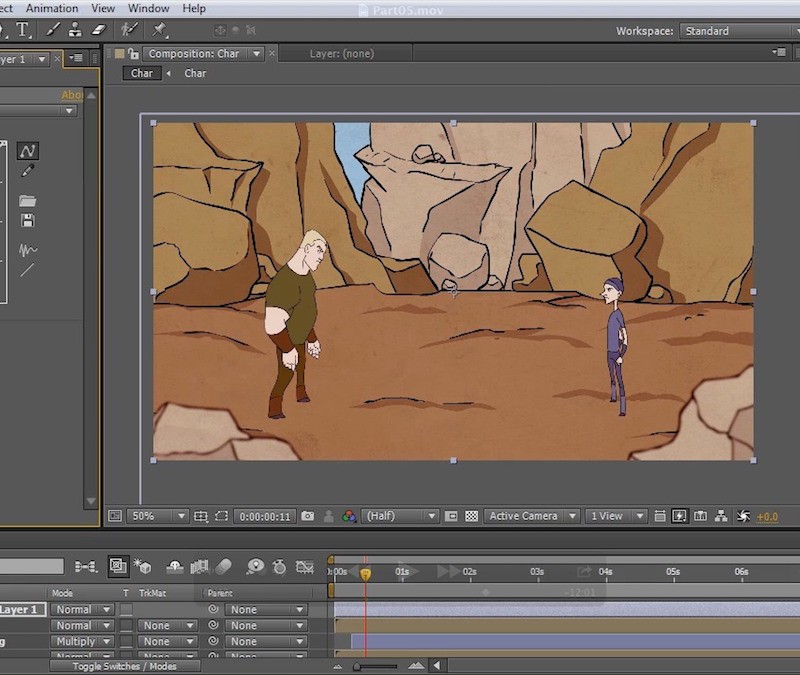Open the Animation menu
The width and height of the screenshot is (800, 675).
(x=52, y=8)
